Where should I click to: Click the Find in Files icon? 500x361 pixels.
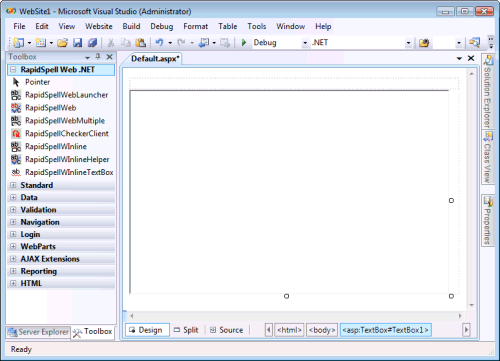tap(424, 43)
